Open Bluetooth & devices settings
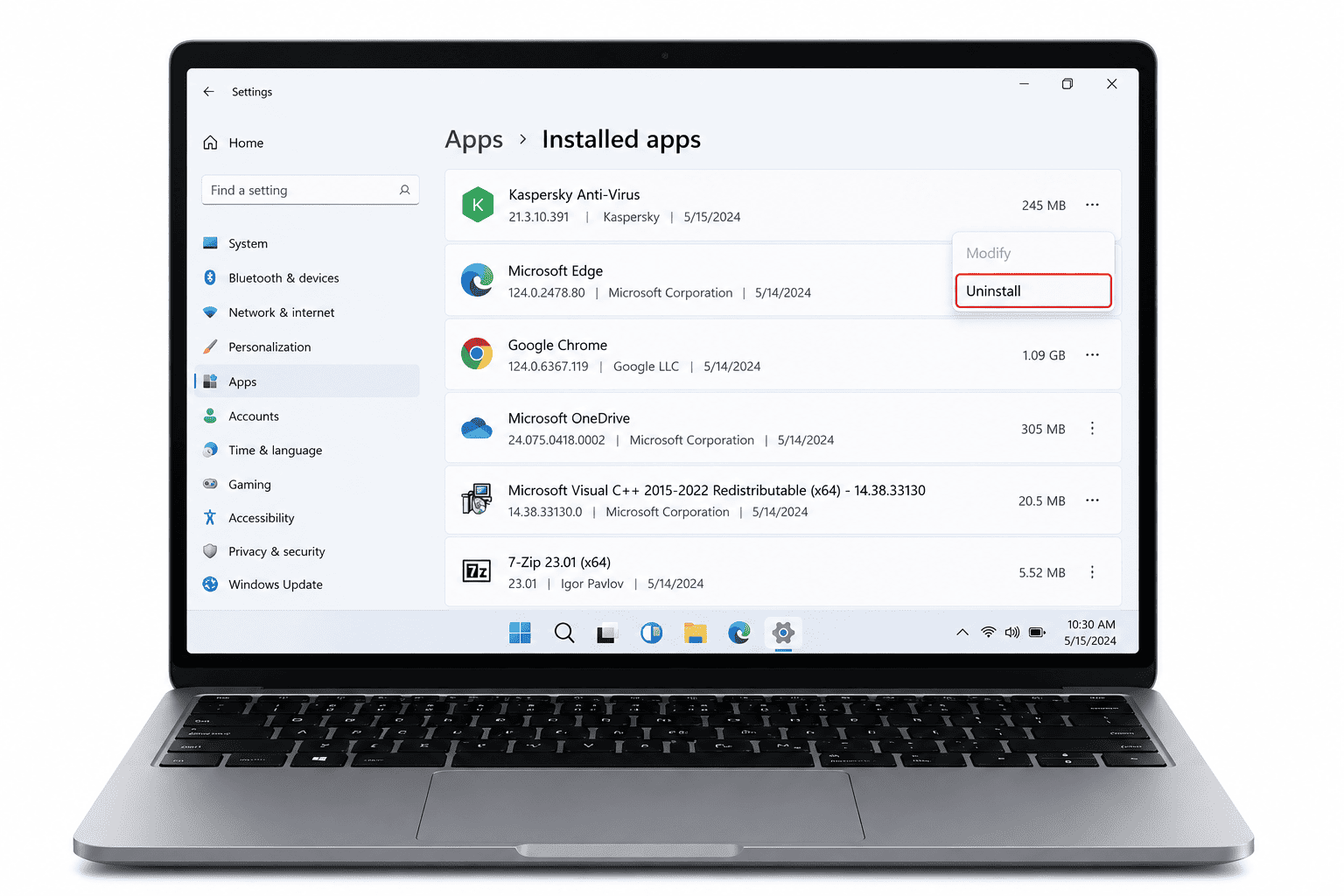Screen dimensions: 1344x896 306,277
